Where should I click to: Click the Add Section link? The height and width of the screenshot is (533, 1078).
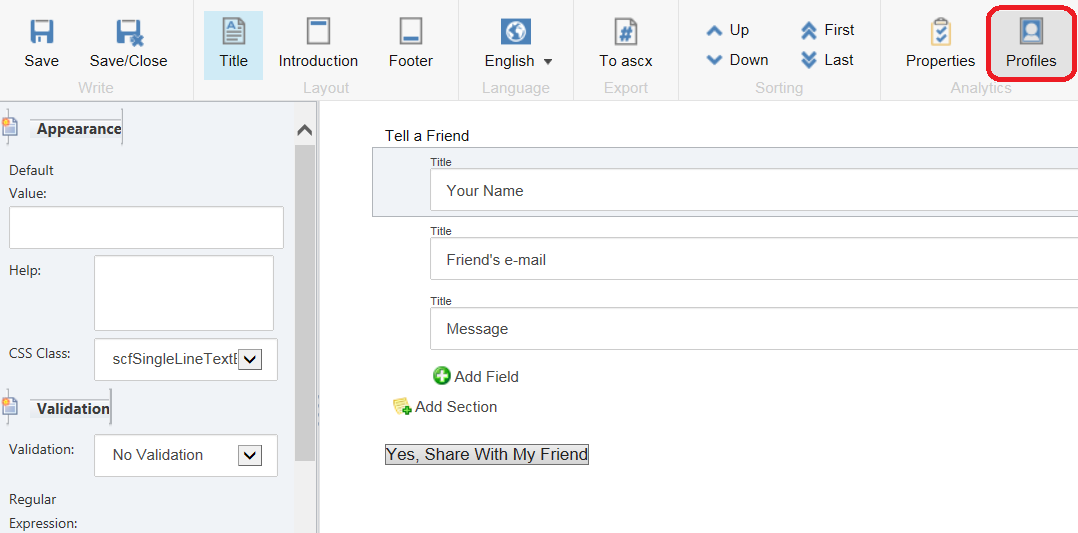[x=445, y=406]
